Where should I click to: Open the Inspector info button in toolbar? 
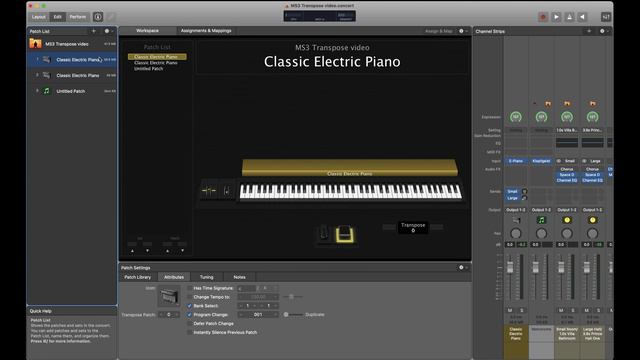tap(98, 17)
